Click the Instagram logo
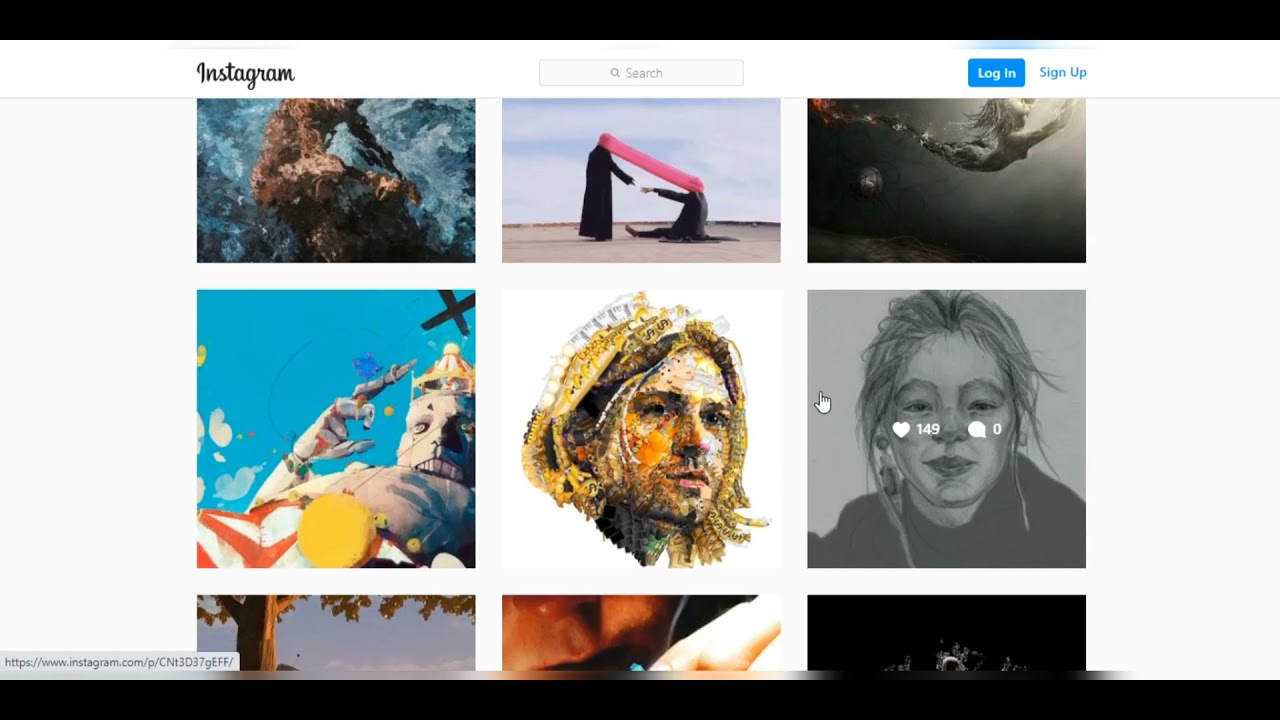The image size is (1280, 720). [x=245, y=74]
